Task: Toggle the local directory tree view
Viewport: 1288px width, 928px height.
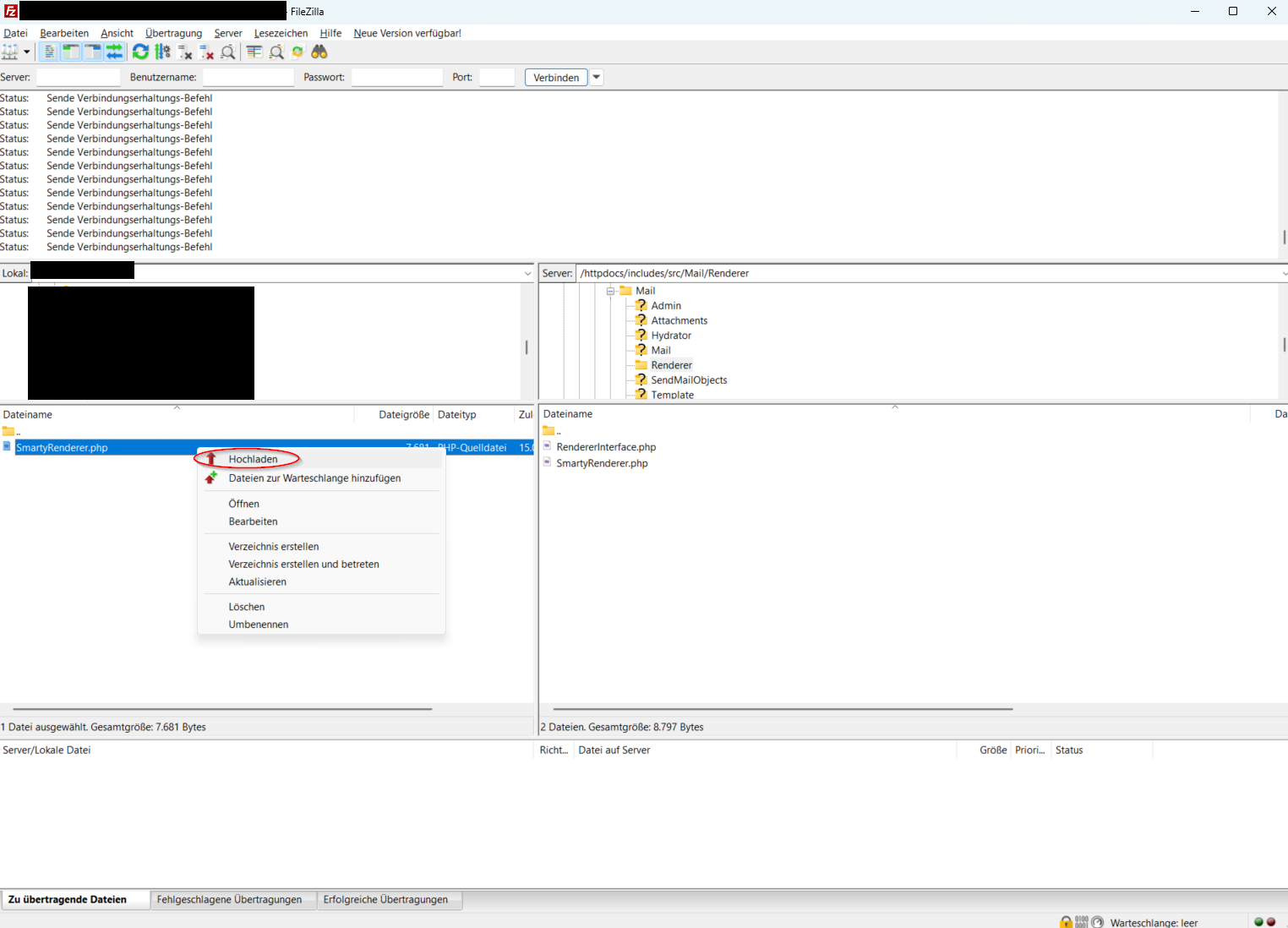Action: click(x=71, y=52)
